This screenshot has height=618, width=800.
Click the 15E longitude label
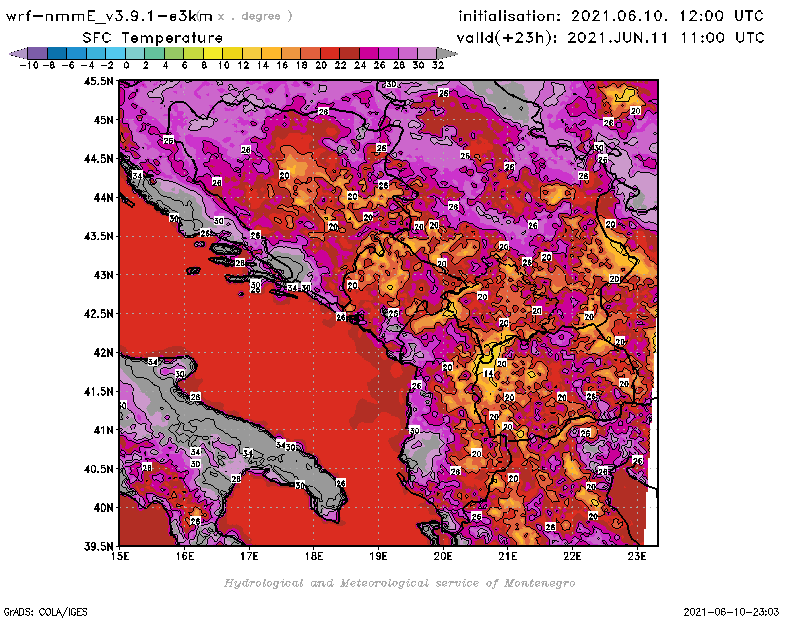pos(120,556)
